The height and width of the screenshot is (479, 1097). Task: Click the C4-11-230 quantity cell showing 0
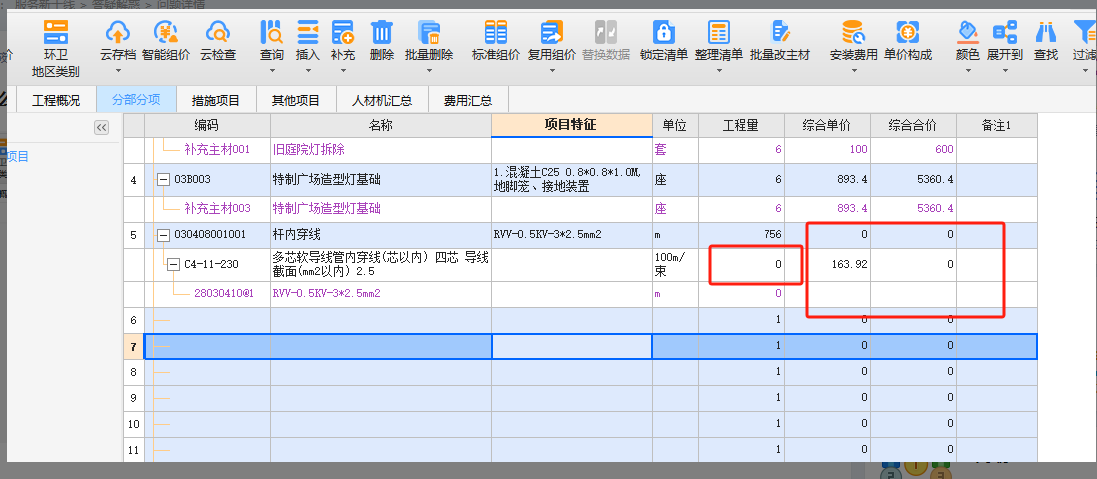(x=741, y=264)
